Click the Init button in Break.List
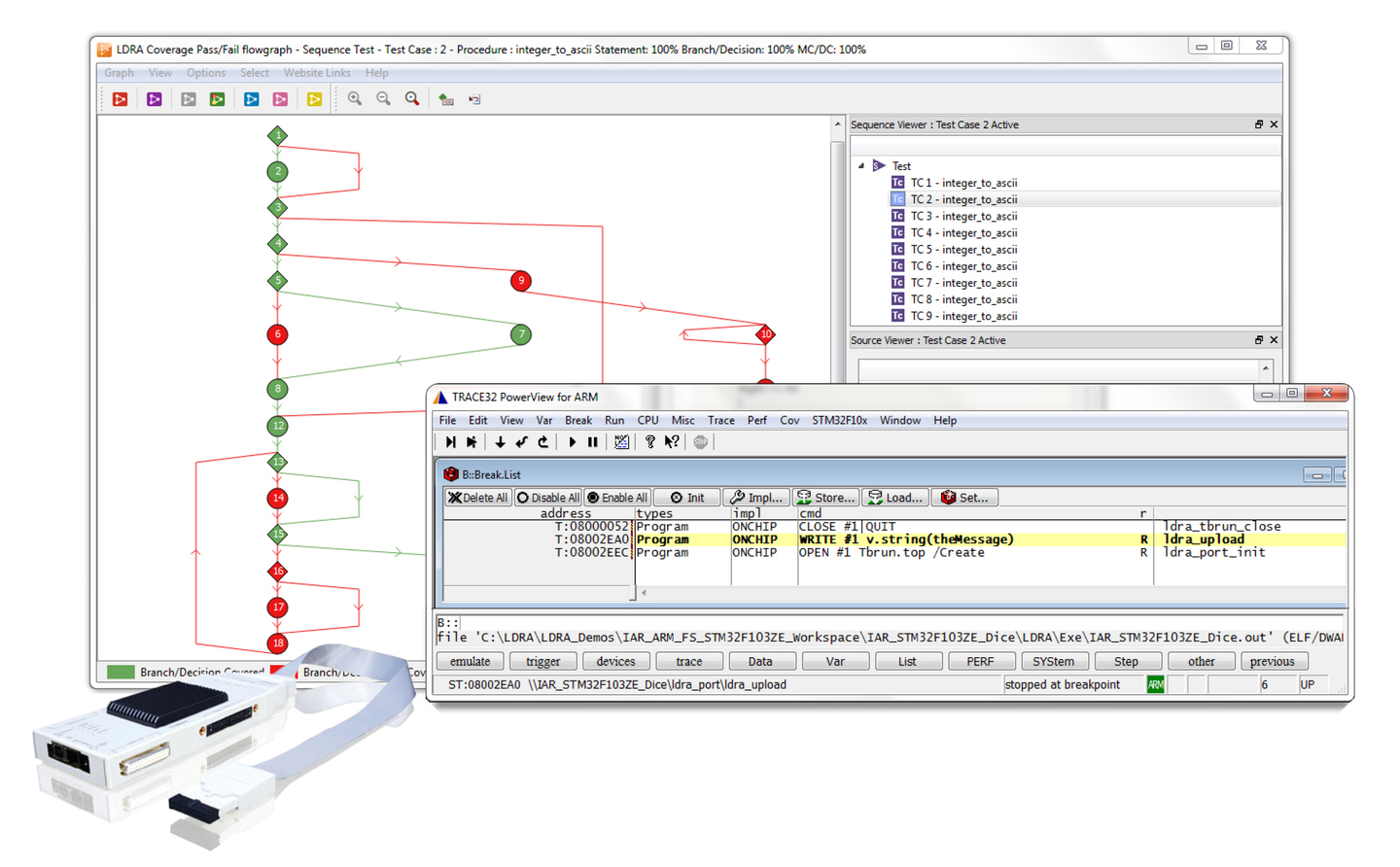Screen dimensions: 1400x867 686,498
